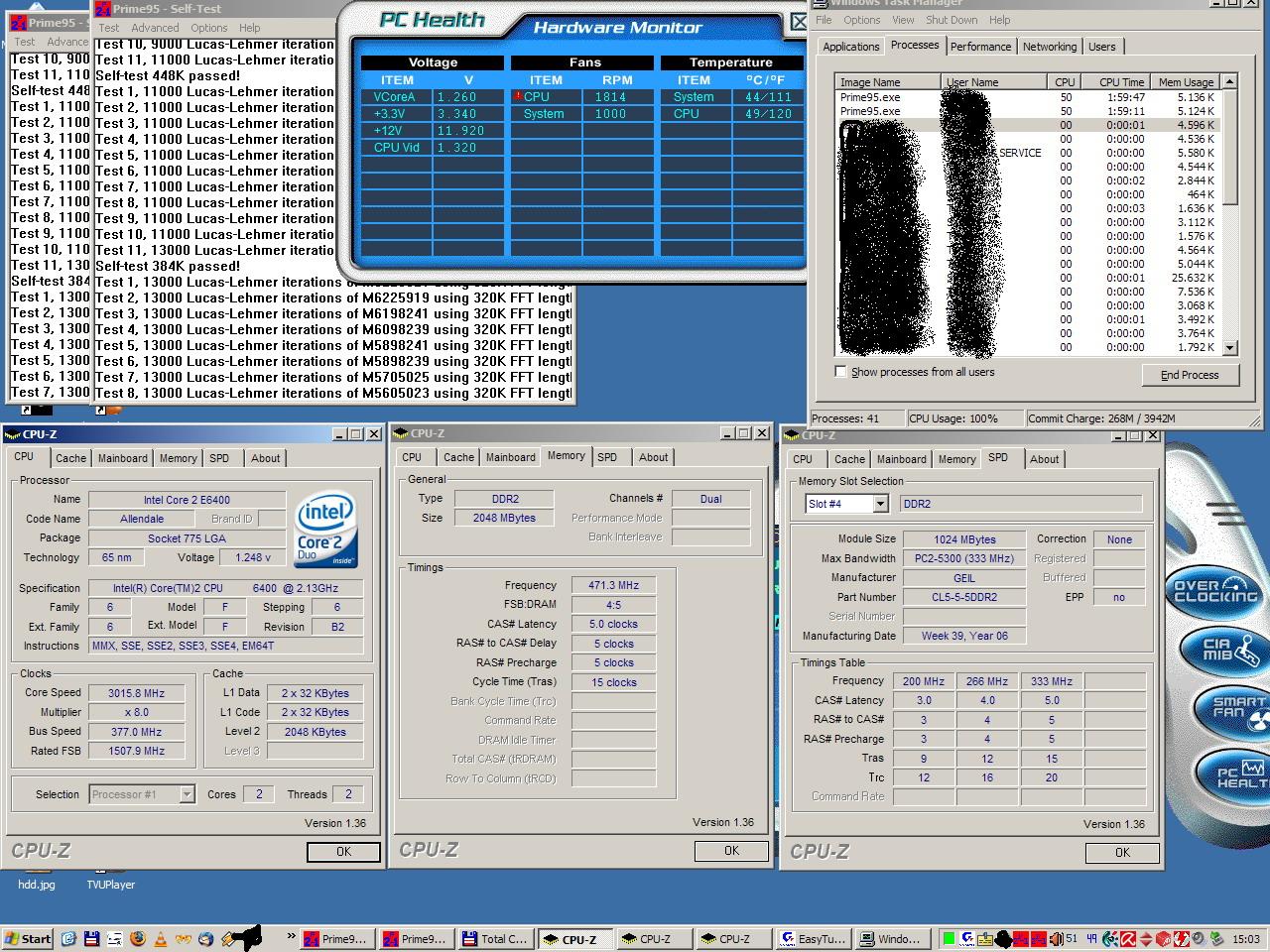Image resolution: width=1270 pixels, height=952 pixels.
Task: Open the View menu in Task Manager
Action: pyautogui.click(x=903, y=20)
